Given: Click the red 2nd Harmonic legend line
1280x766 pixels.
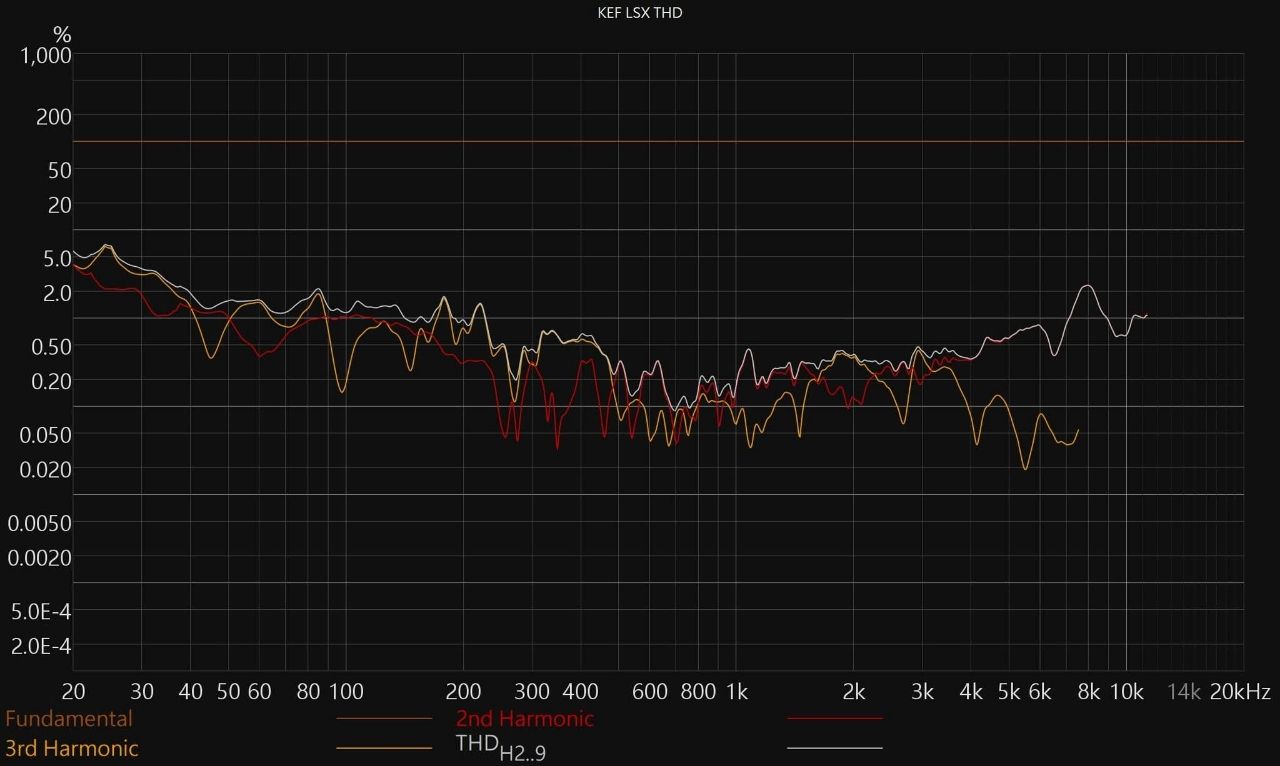Looking at the screenshot, I should click(x=835, y=718).
